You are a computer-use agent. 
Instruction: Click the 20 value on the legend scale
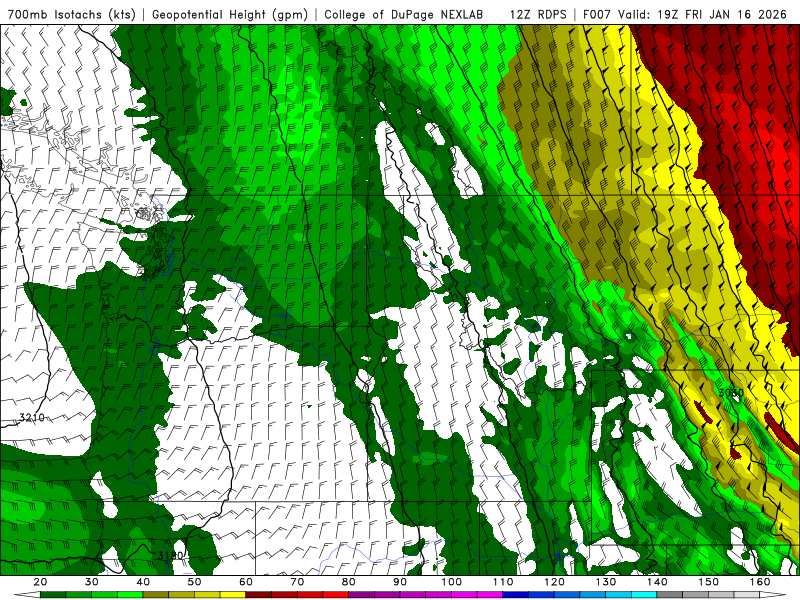(40, 582)
